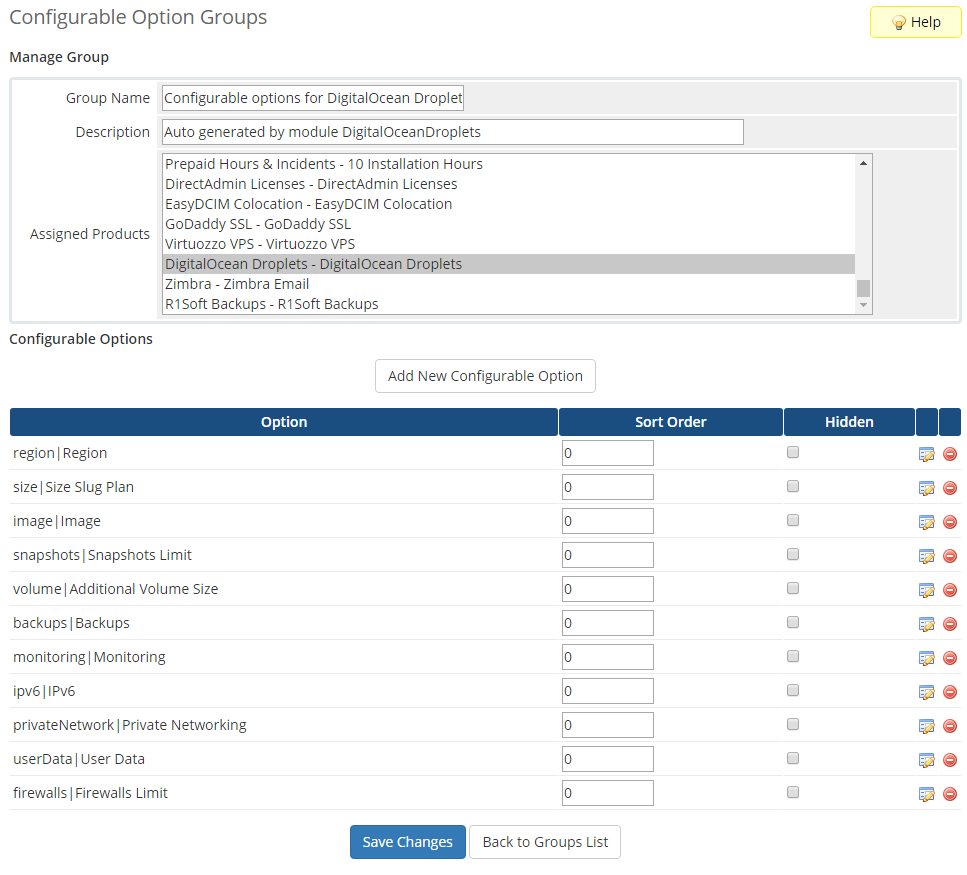Mark snapshots|Snapshots Limit as hidden
This screenshot has width=967, height=875.
tap(793, 554)
